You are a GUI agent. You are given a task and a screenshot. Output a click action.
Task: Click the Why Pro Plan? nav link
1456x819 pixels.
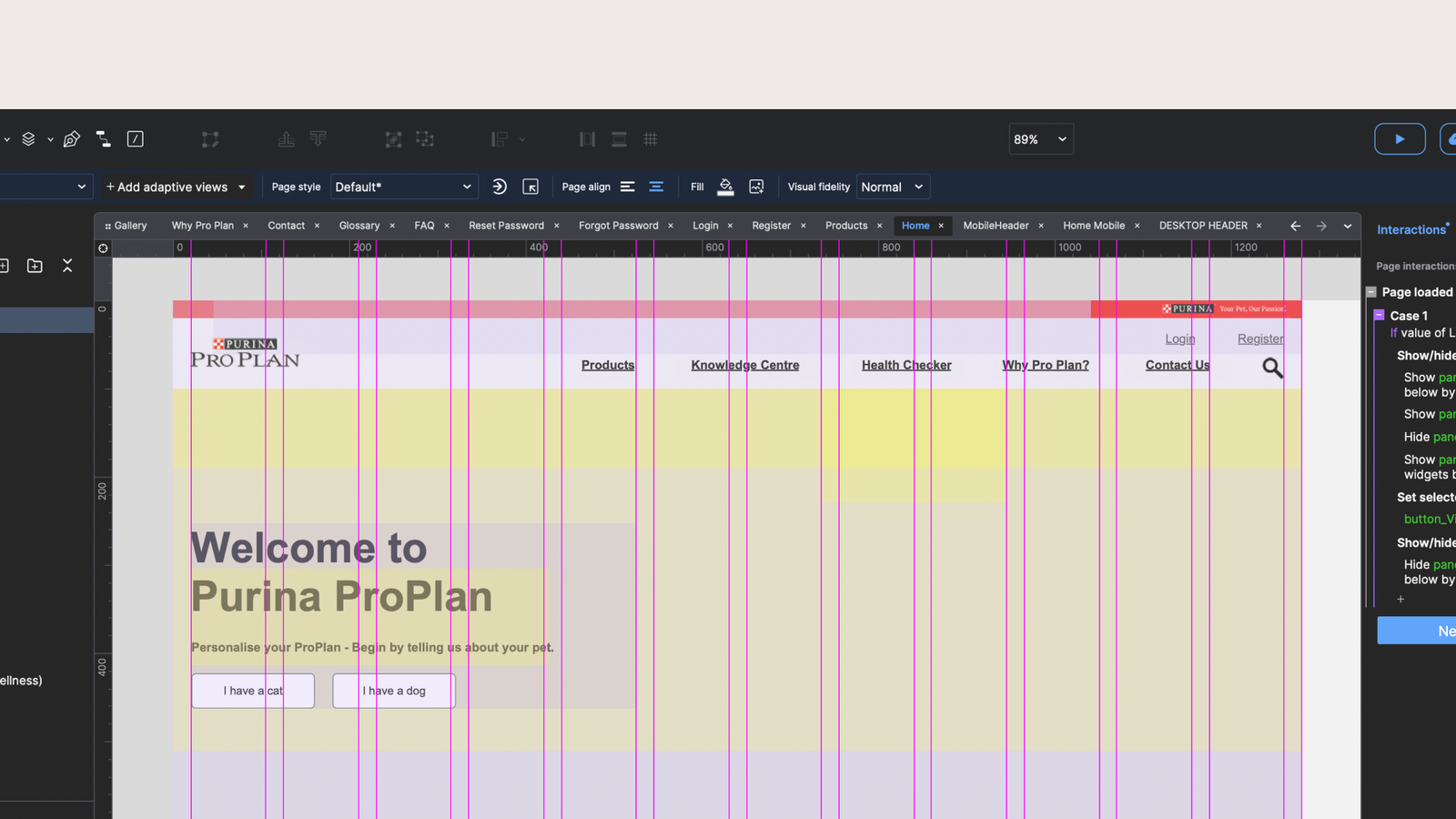[1046, 365]
